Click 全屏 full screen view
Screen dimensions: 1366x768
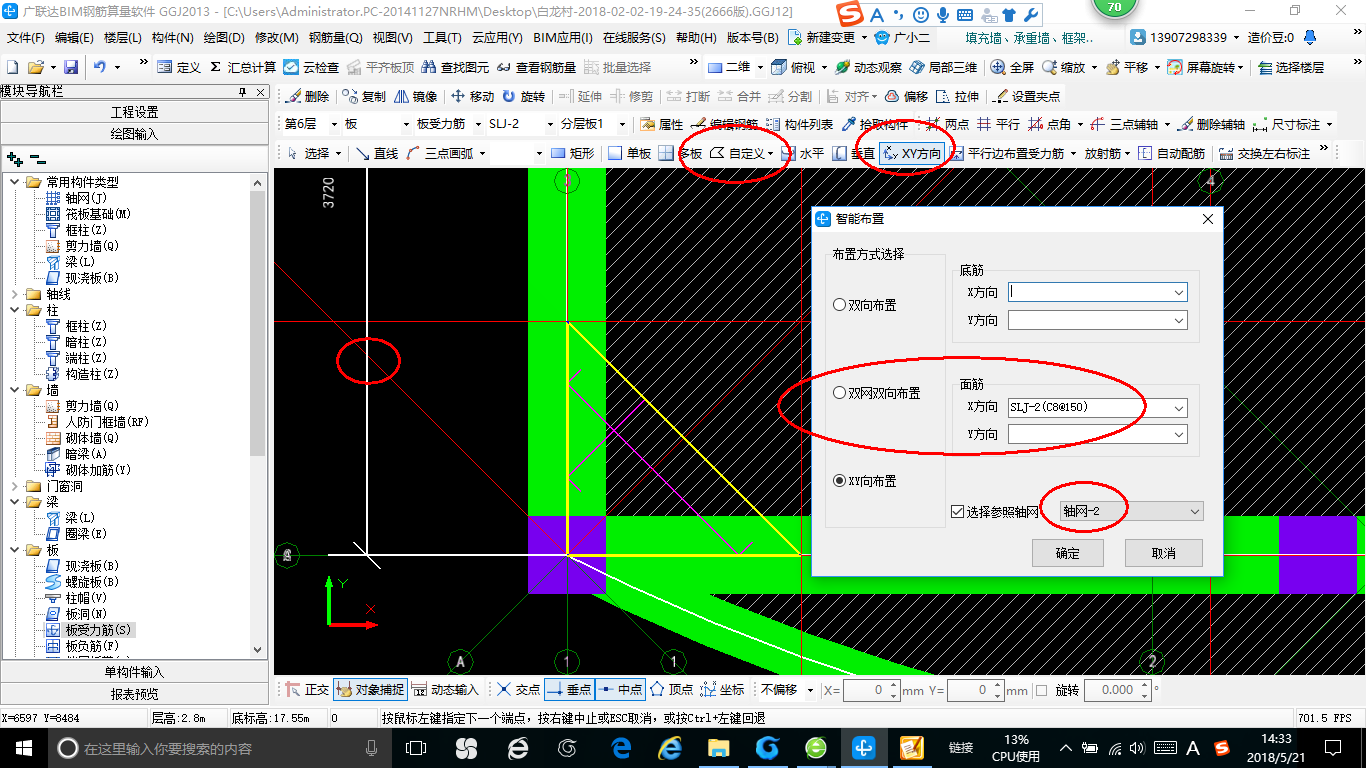1013,67
